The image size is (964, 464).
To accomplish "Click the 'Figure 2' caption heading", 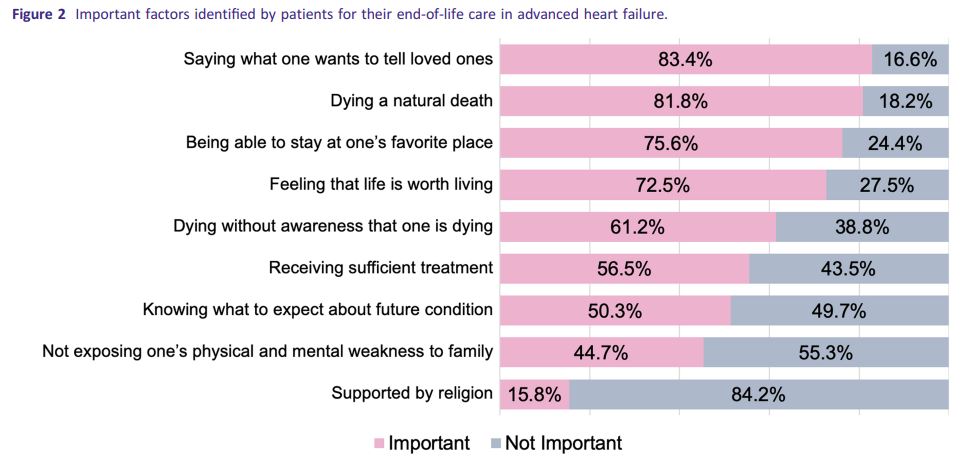I will coord(39,16).
